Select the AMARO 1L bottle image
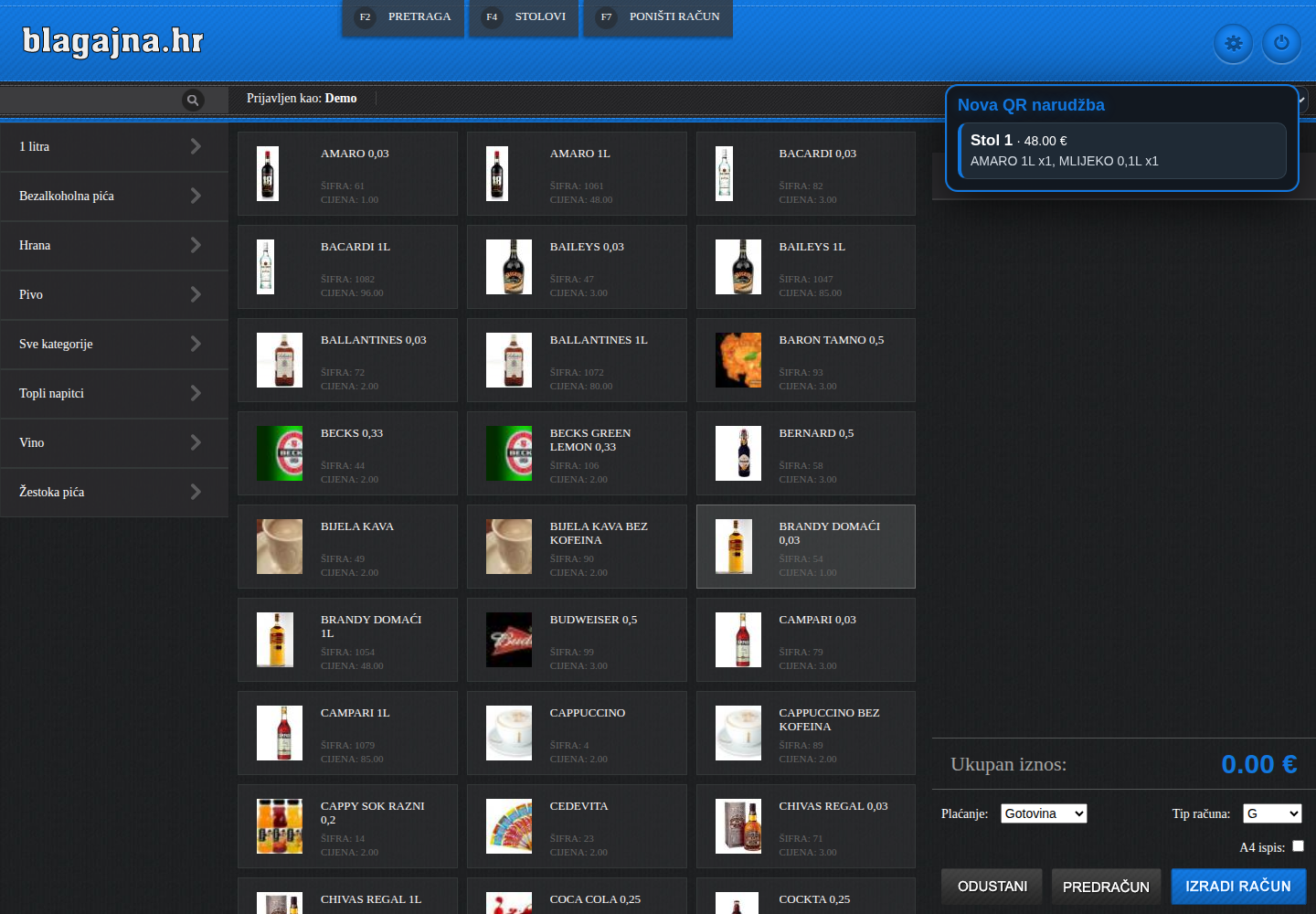 497,174
